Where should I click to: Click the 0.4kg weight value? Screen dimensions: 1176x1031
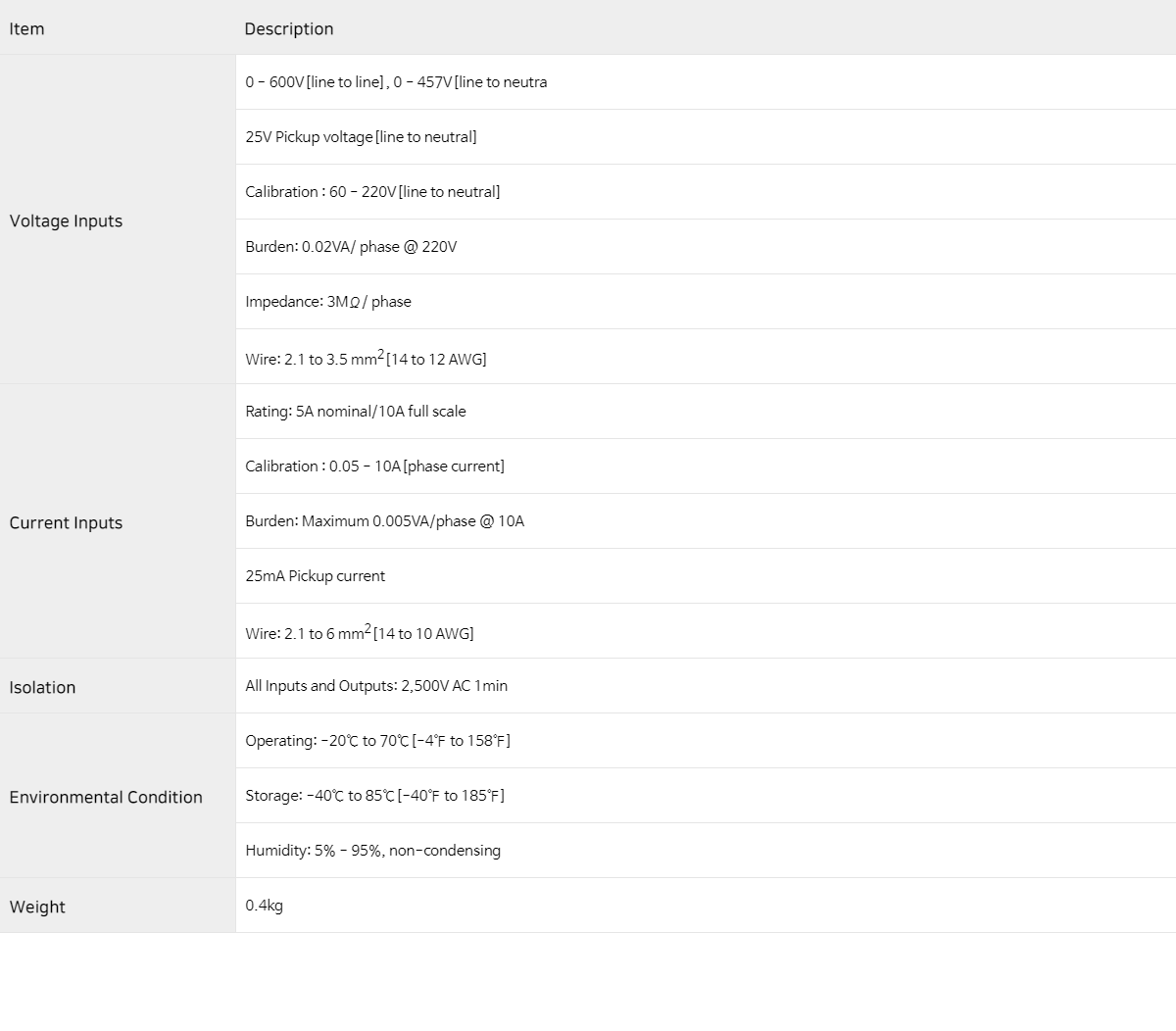coord(264,906)
